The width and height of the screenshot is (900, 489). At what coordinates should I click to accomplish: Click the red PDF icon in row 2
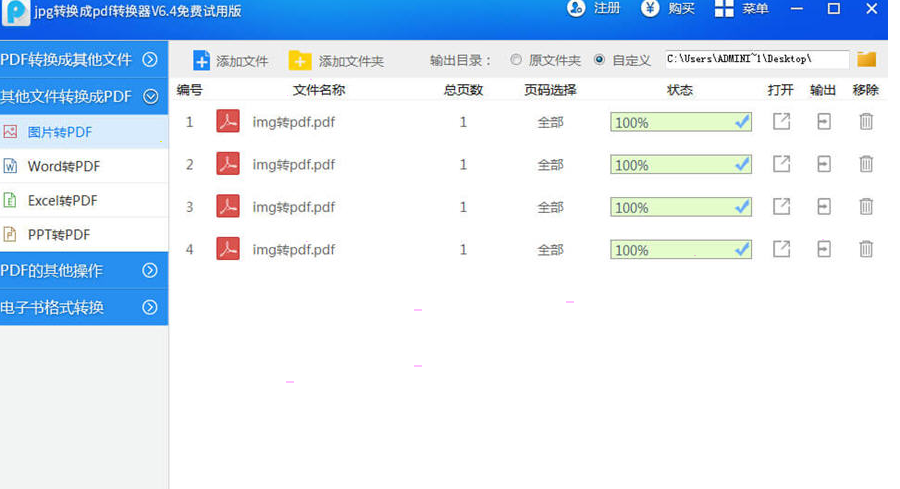click(228, 164)
